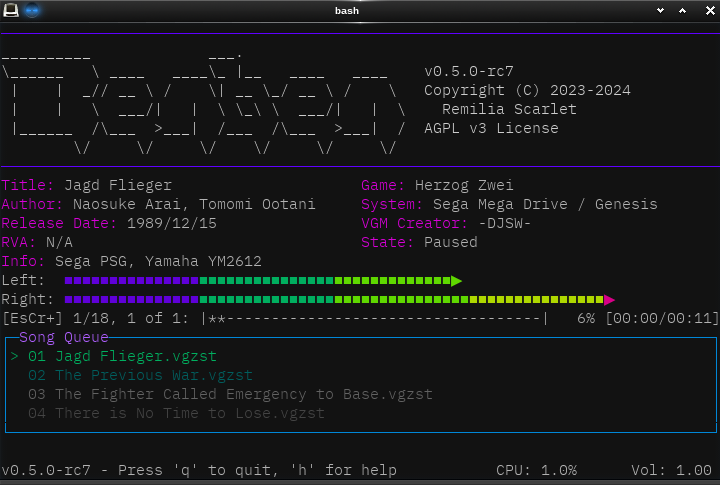Click the '6%' progress percentage
The height and width of the screenshot is (485, 720).
pos(586,318)
